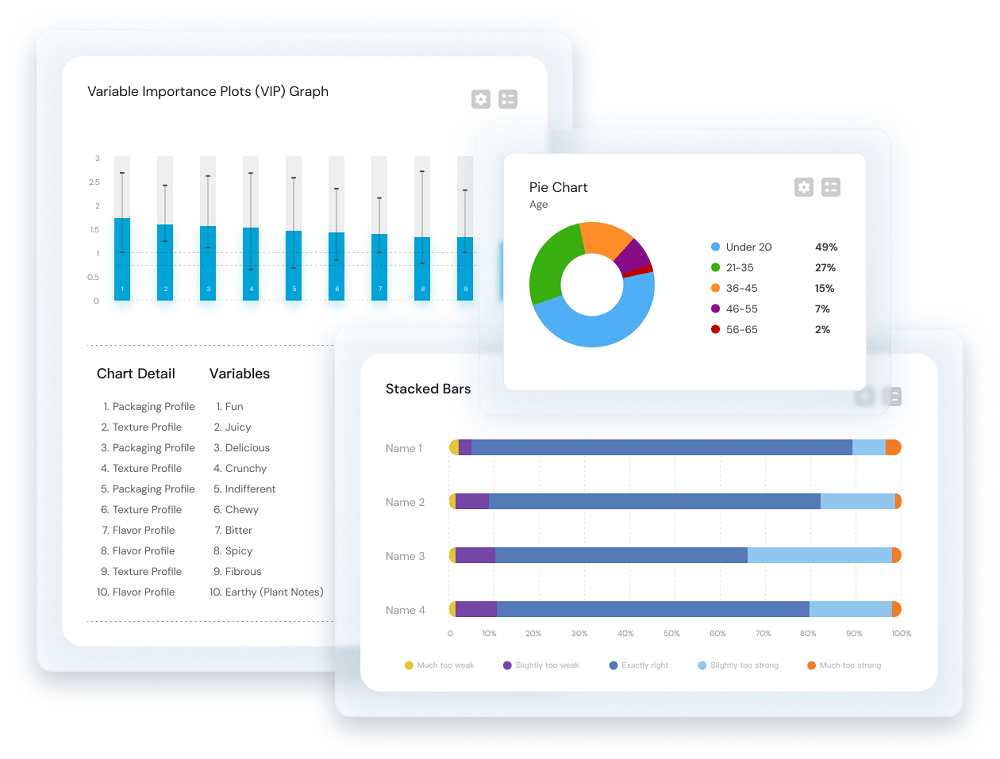1000x759 pixels.
Task: Click the Pie Chart list view icon
Action: (831, 187)
